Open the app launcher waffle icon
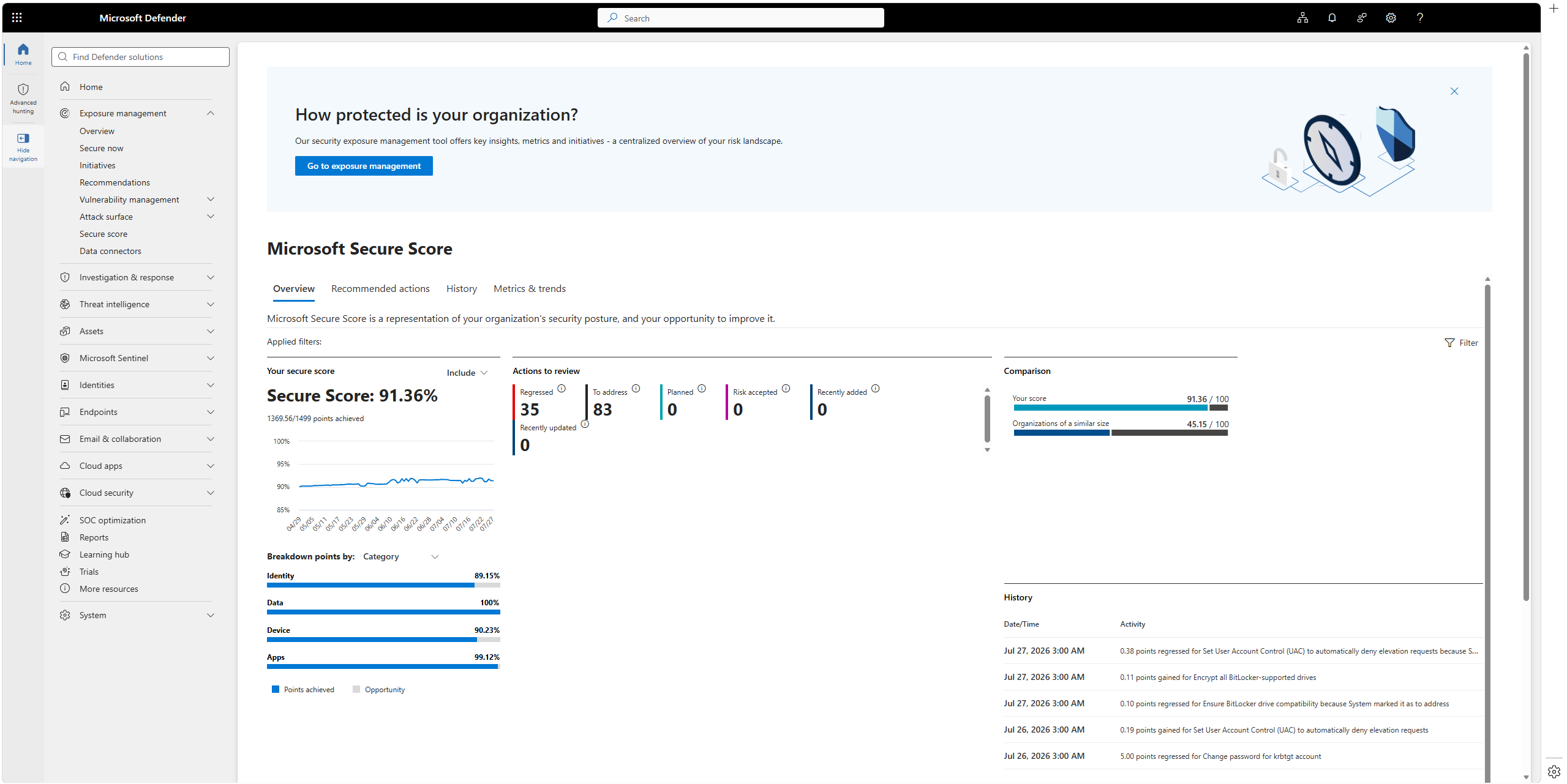1567x784 pixels. click(x=17, y=18)
